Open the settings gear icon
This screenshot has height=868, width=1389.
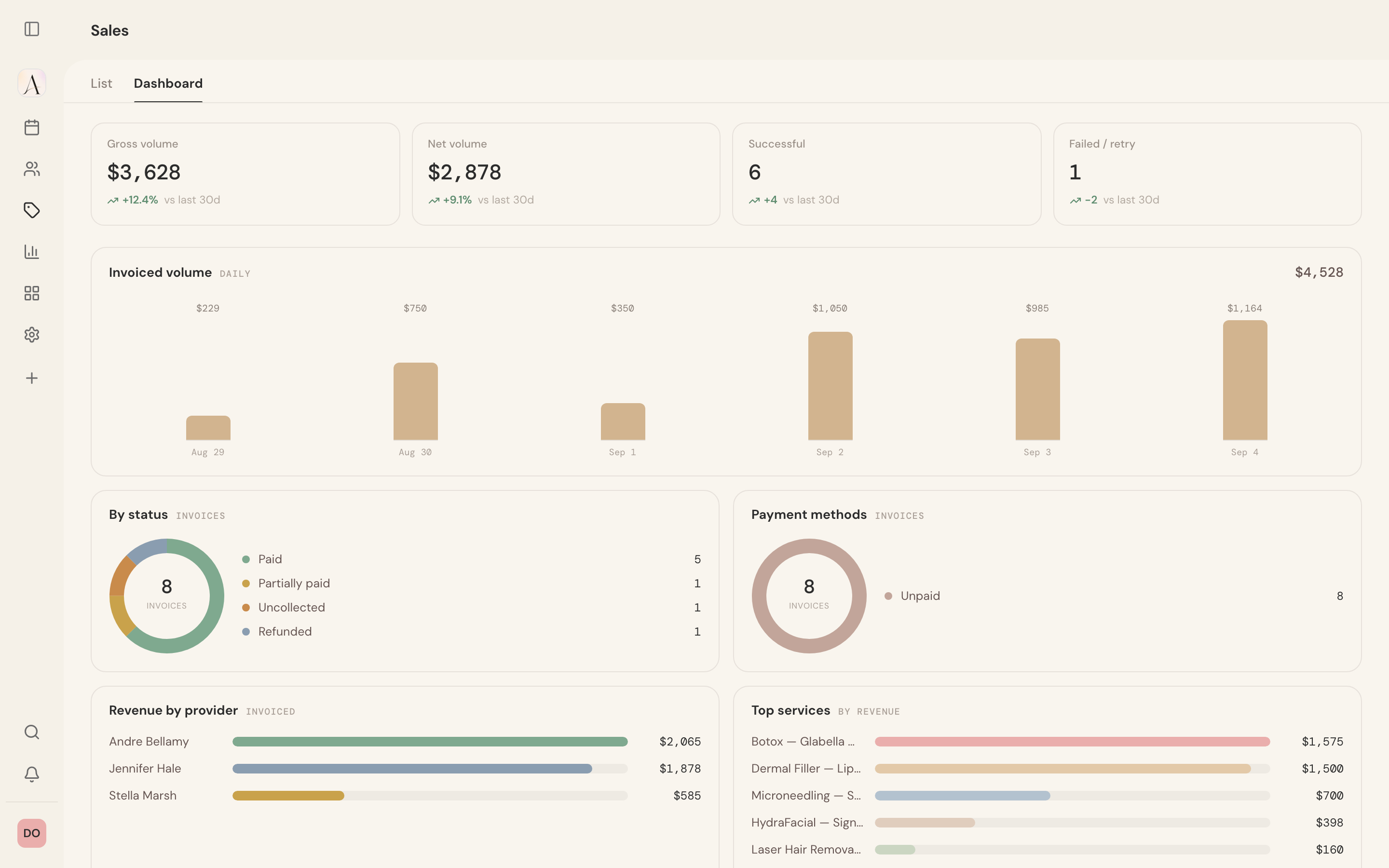(31, 335)
